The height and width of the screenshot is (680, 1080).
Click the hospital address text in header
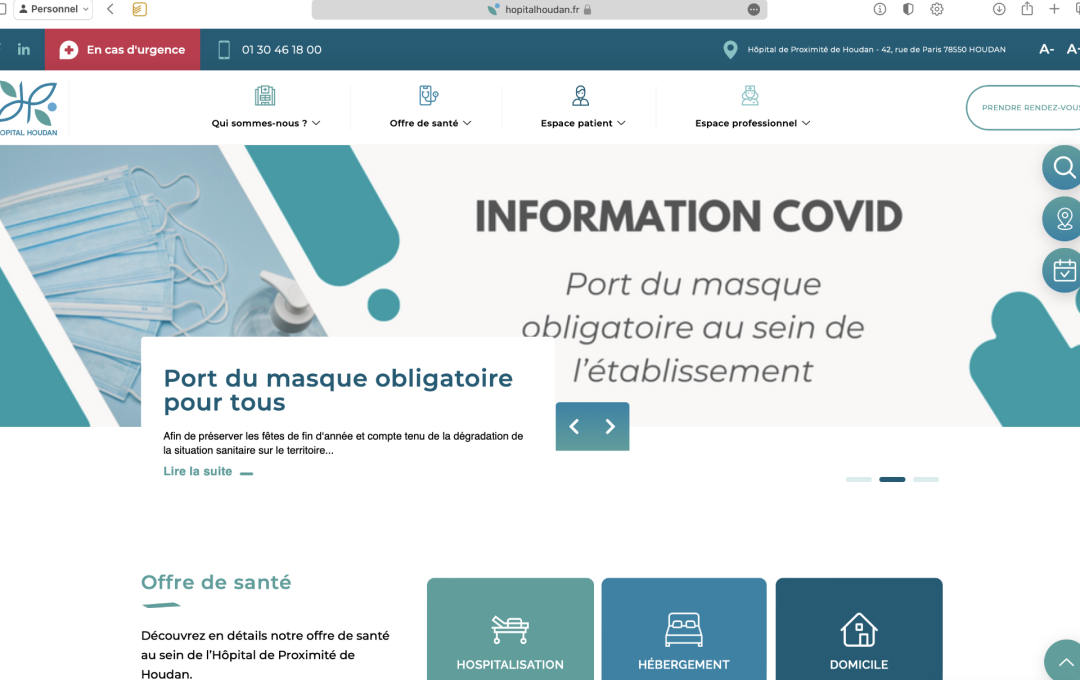(x=876, y=50)
